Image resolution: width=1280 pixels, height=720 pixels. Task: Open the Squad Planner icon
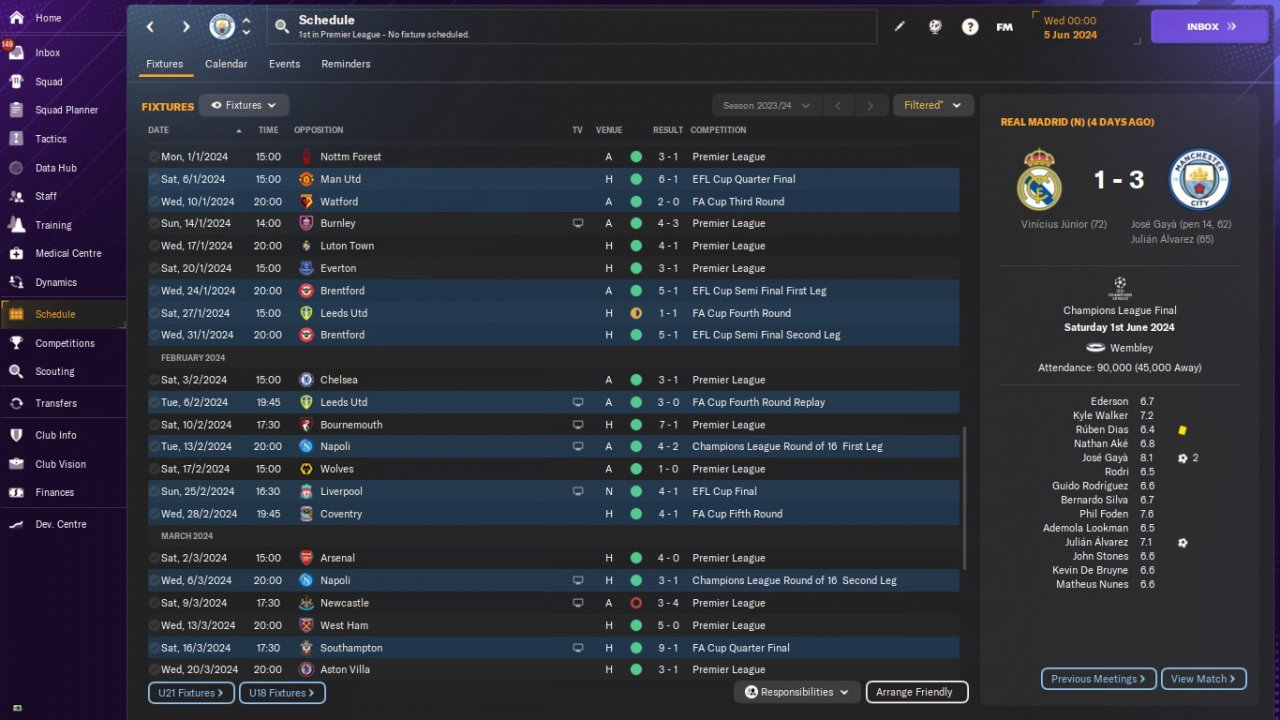coord(16,110)
